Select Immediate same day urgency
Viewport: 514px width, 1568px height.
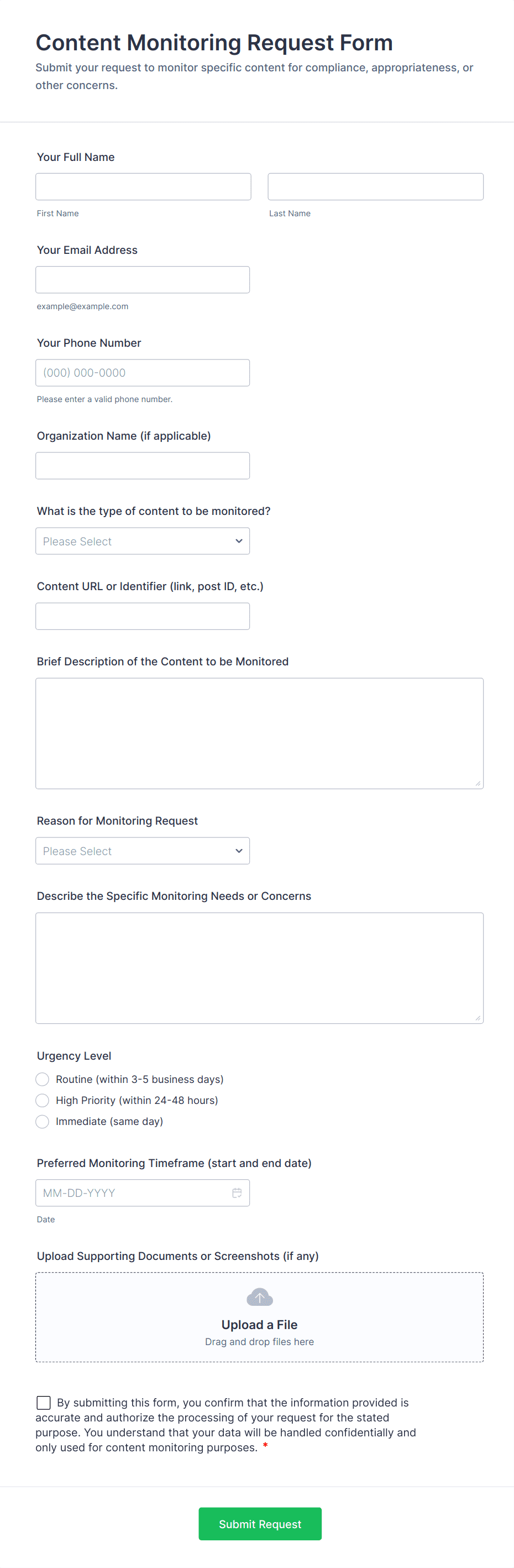point(42,1121)
